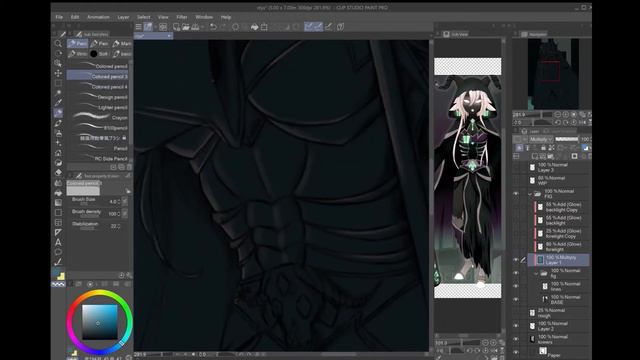Collapse the fg folder

(x=536, y=273)
